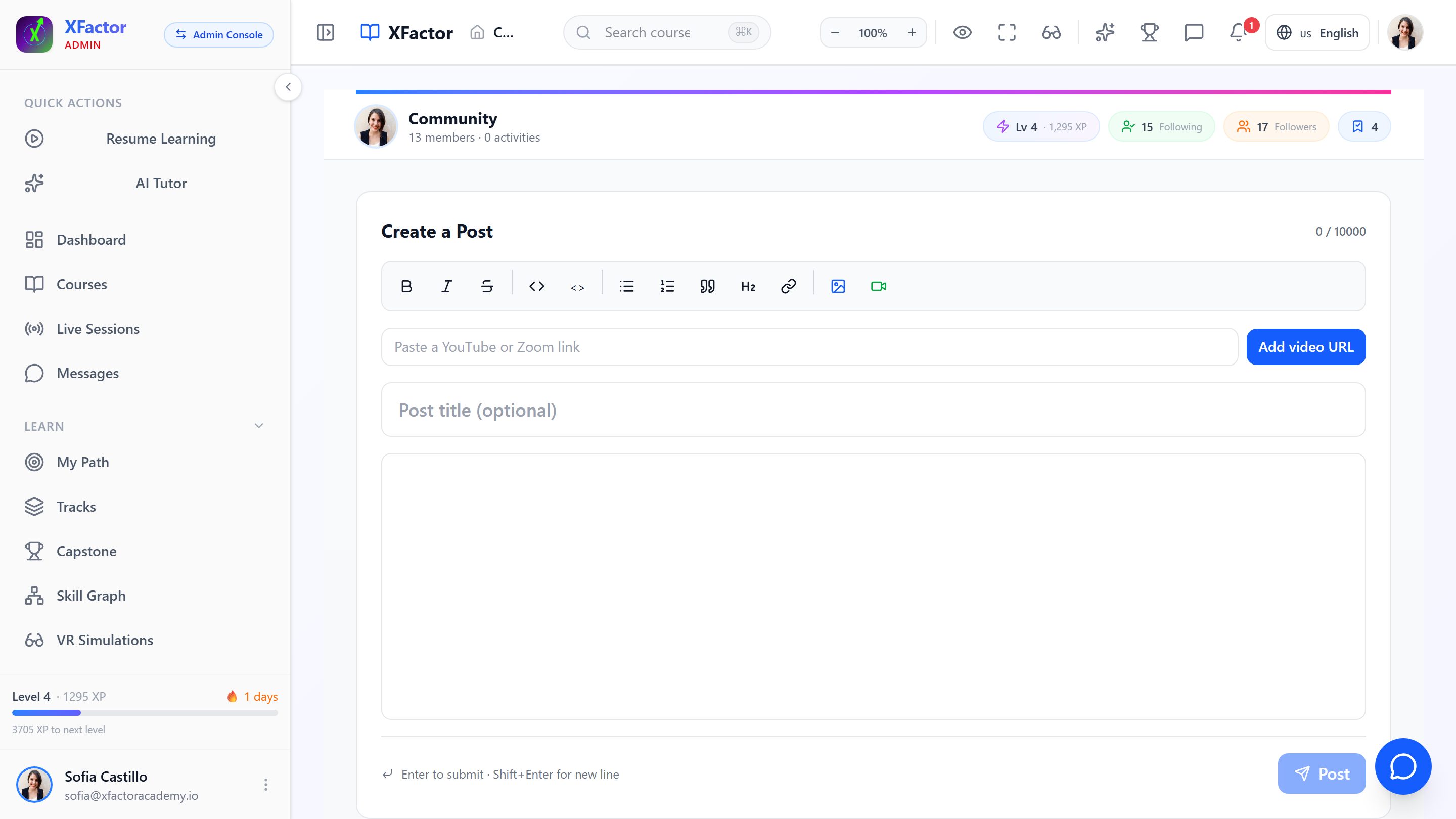Apply H2 heading style

point(748,286)
